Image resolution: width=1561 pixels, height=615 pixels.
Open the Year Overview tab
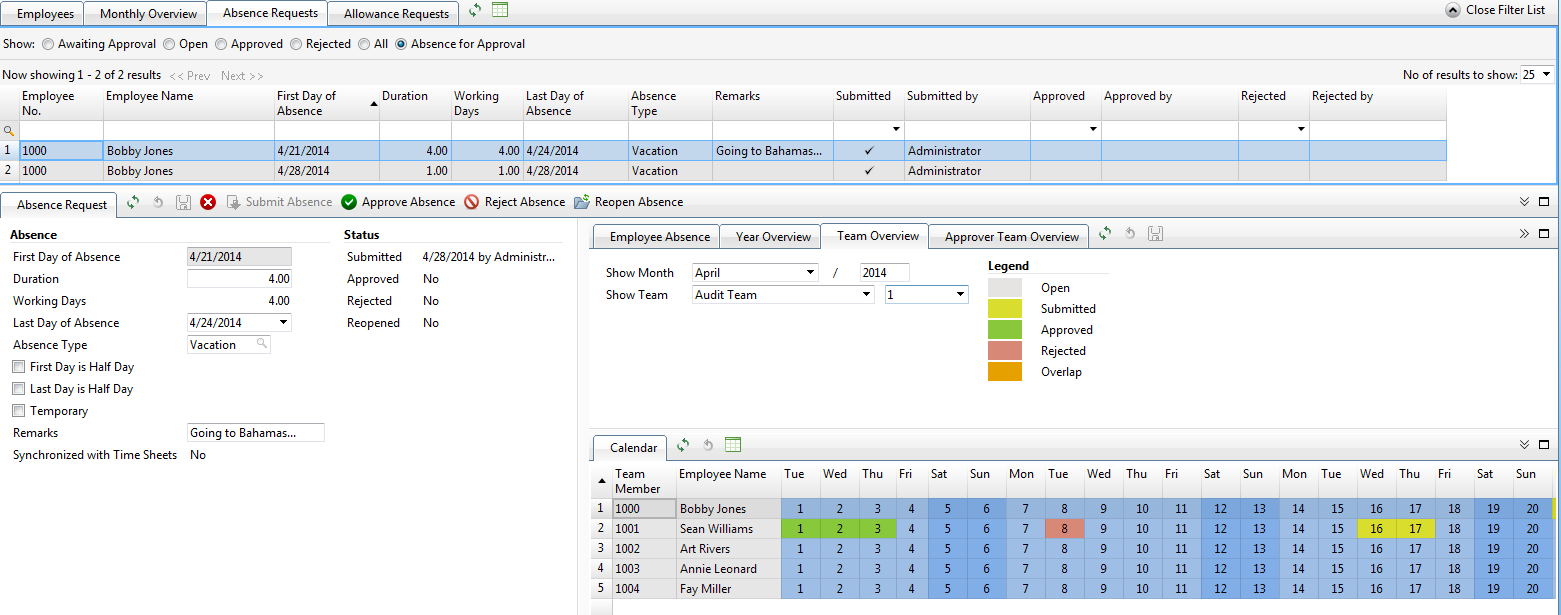click(773, 237)
